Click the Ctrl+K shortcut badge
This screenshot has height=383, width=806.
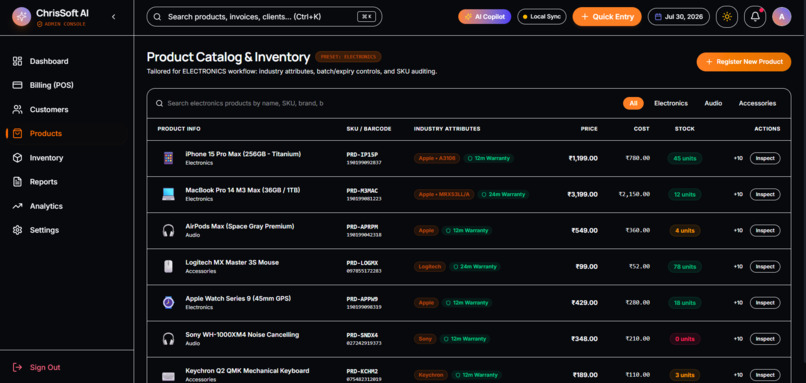click(x=367, y=16)
